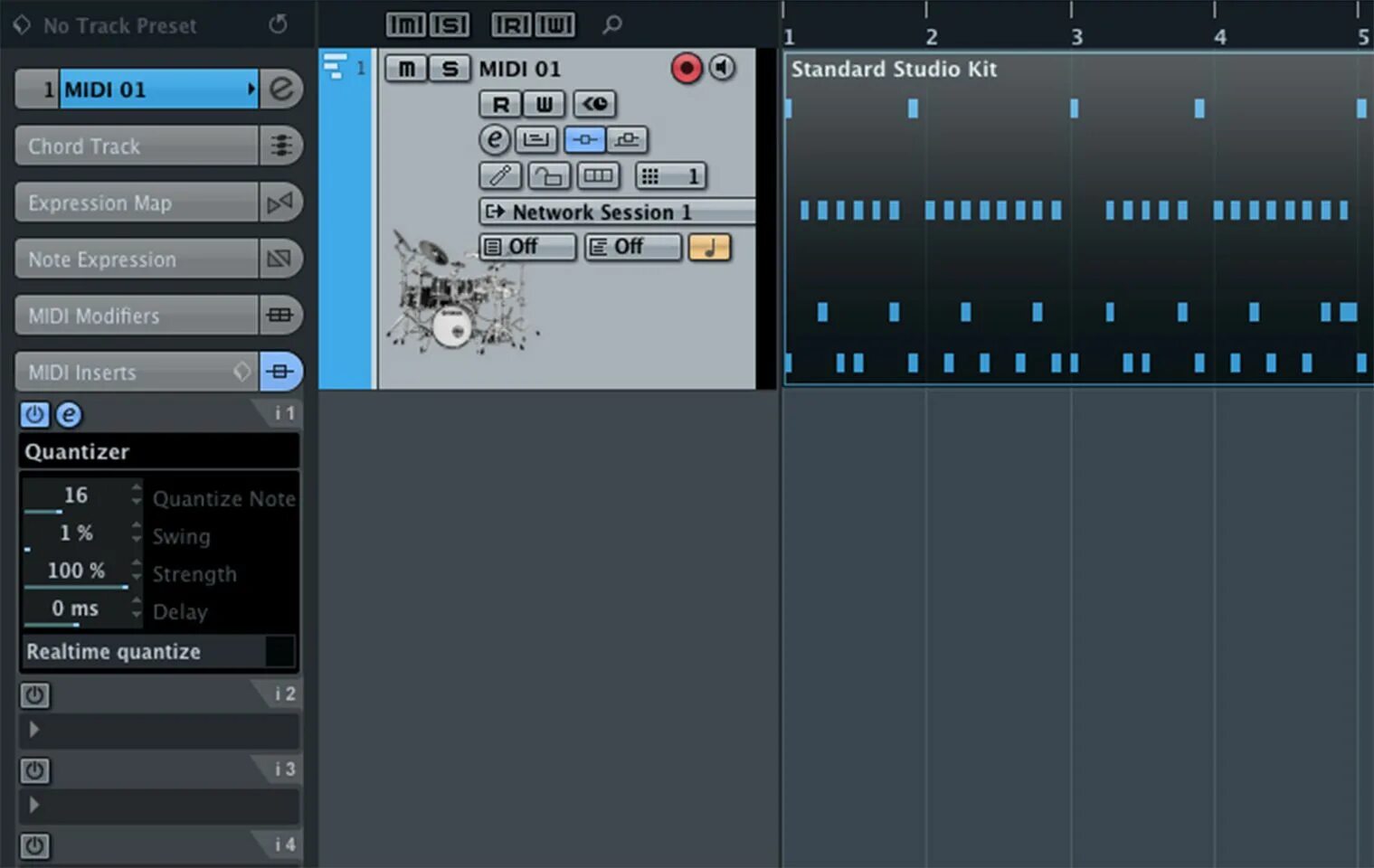The height and width of the screenshot is (868, 1374).
Task: Open the MIDI Modifiers section
Action: [136, 316]
